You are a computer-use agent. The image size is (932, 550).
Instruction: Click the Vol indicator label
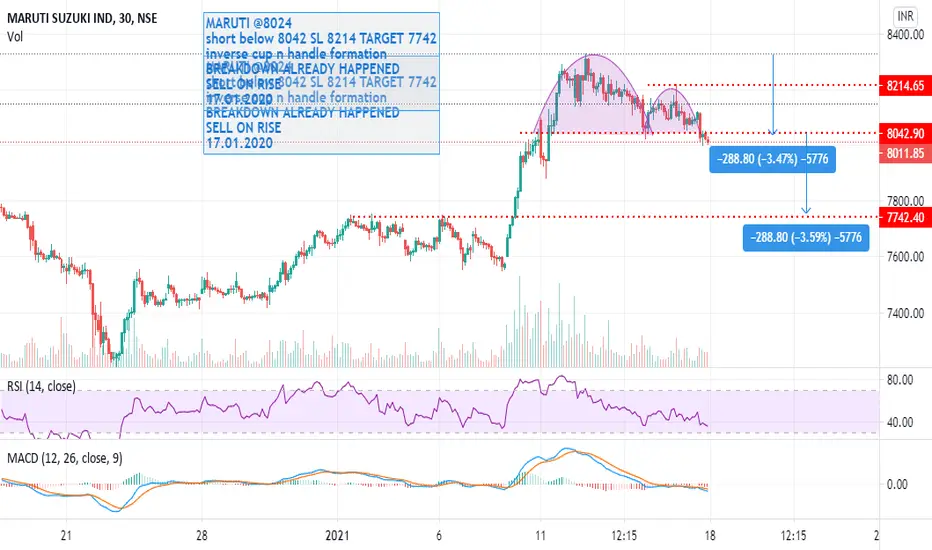[15, 37]
